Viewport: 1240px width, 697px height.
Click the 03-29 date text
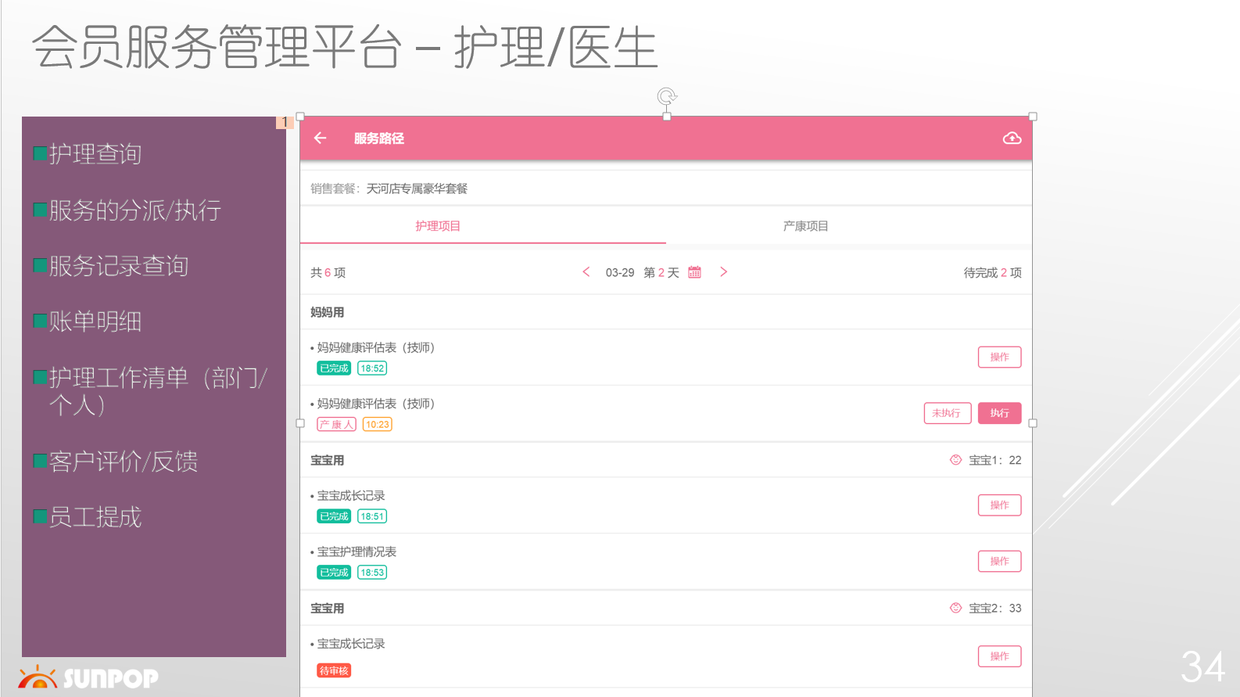tap(620, 272)
